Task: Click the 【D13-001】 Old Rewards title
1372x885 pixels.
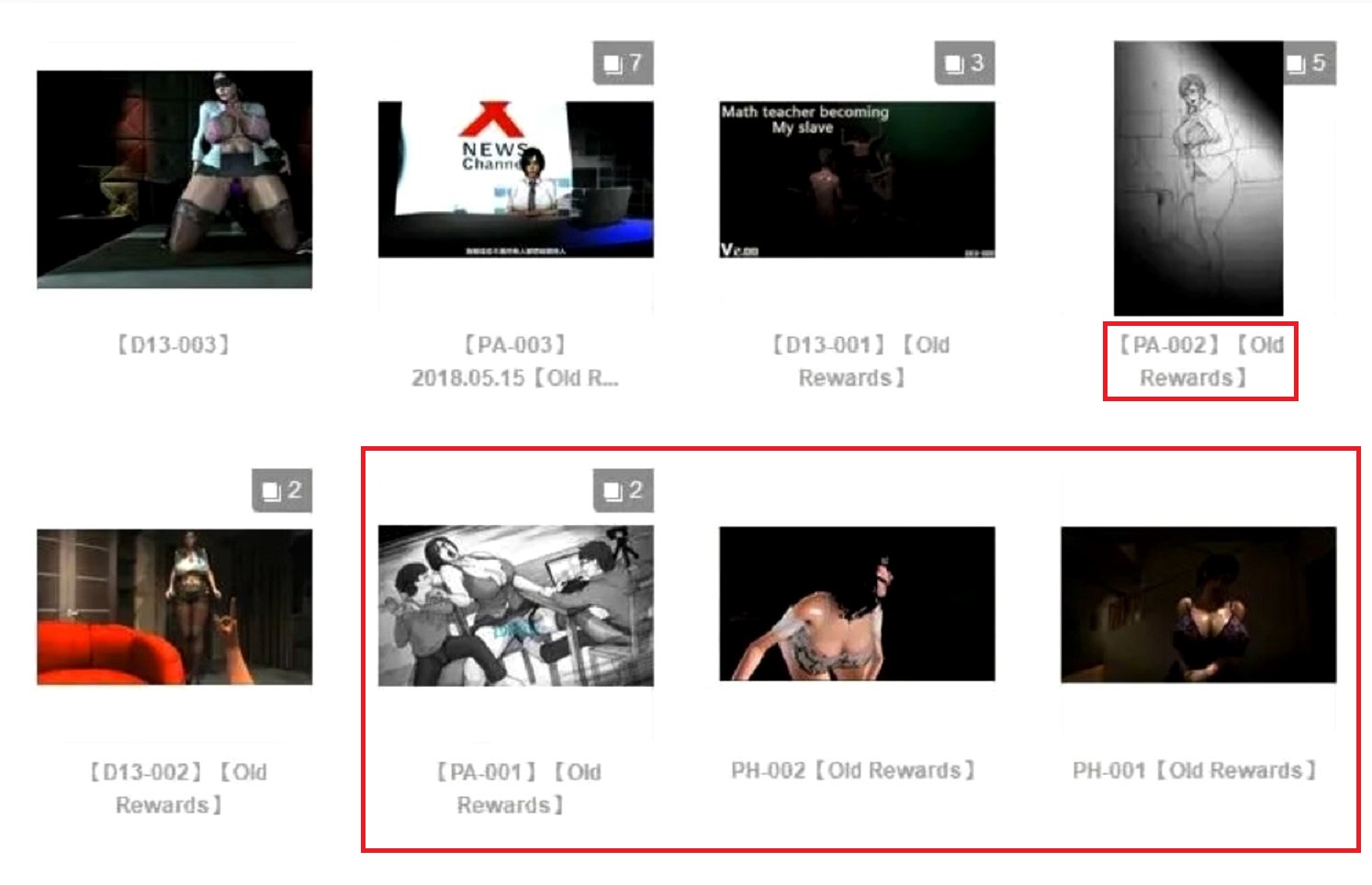Action: click(x=858, y=362)
